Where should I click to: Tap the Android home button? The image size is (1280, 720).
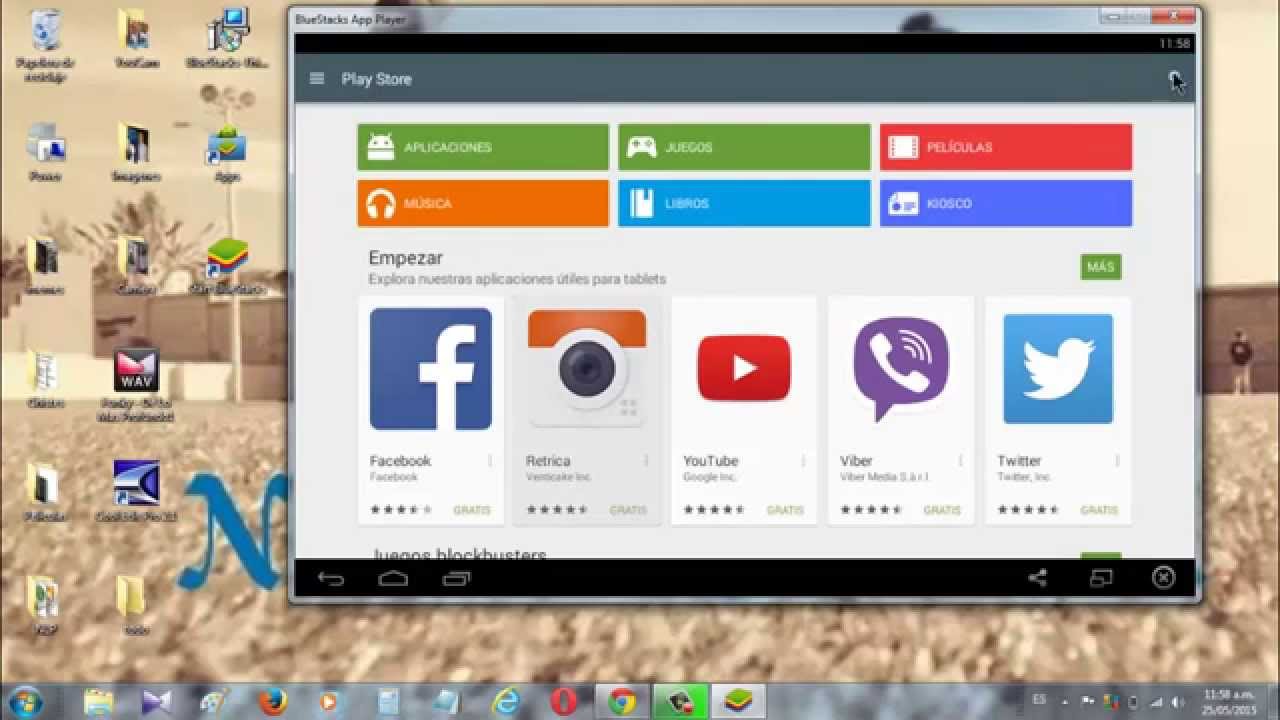(393, 578)
